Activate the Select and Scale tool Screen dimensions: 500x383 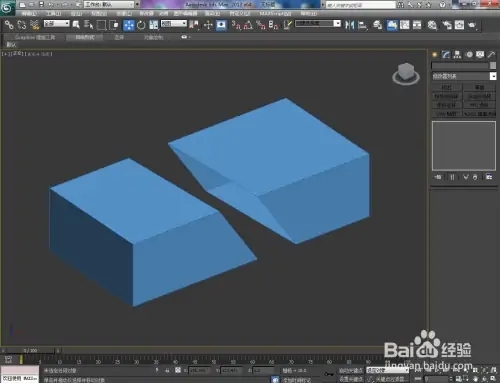pyautogui.click(x=154, y=25)
